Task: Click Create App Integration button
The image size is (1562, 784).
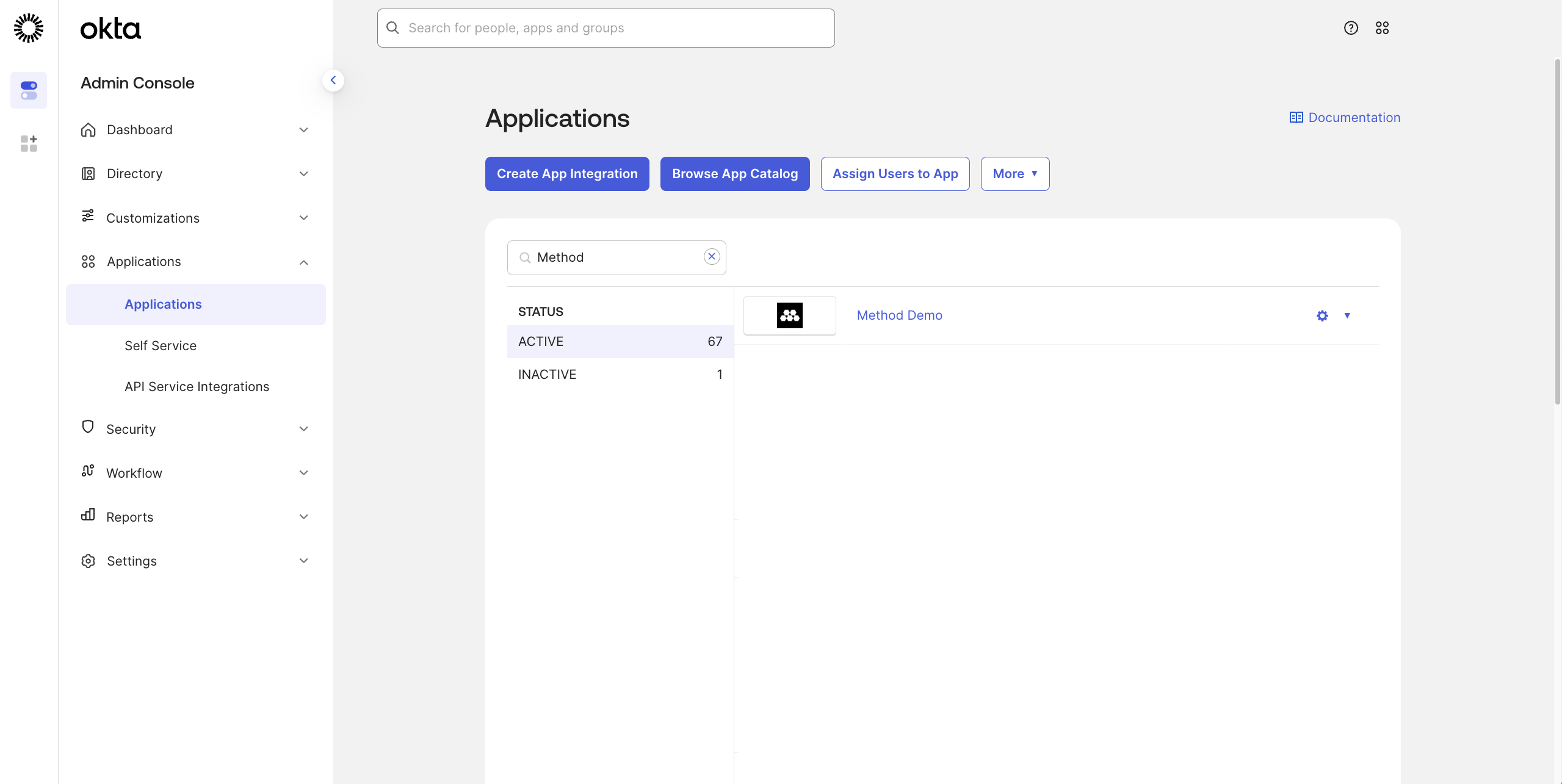Action: click(567, 174)
